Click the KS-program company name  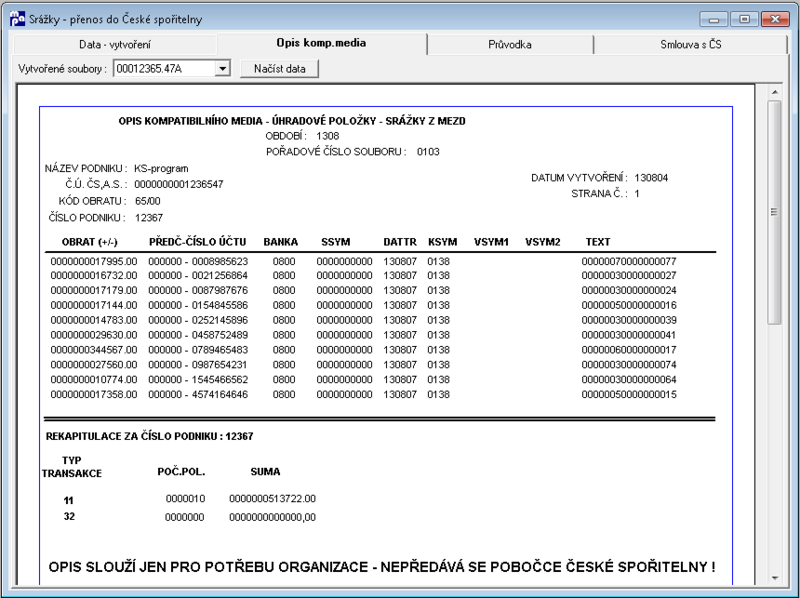point(161,168)
